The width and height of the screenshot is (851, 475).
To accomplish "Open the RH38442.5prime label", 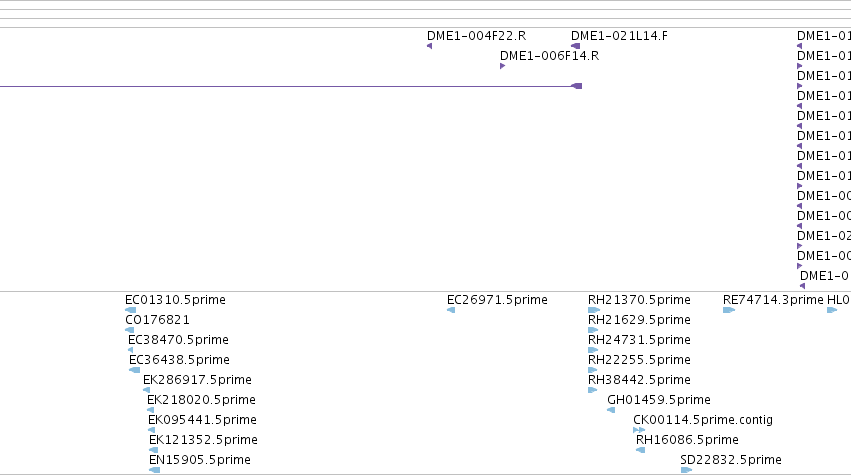I will pos(639,380).
